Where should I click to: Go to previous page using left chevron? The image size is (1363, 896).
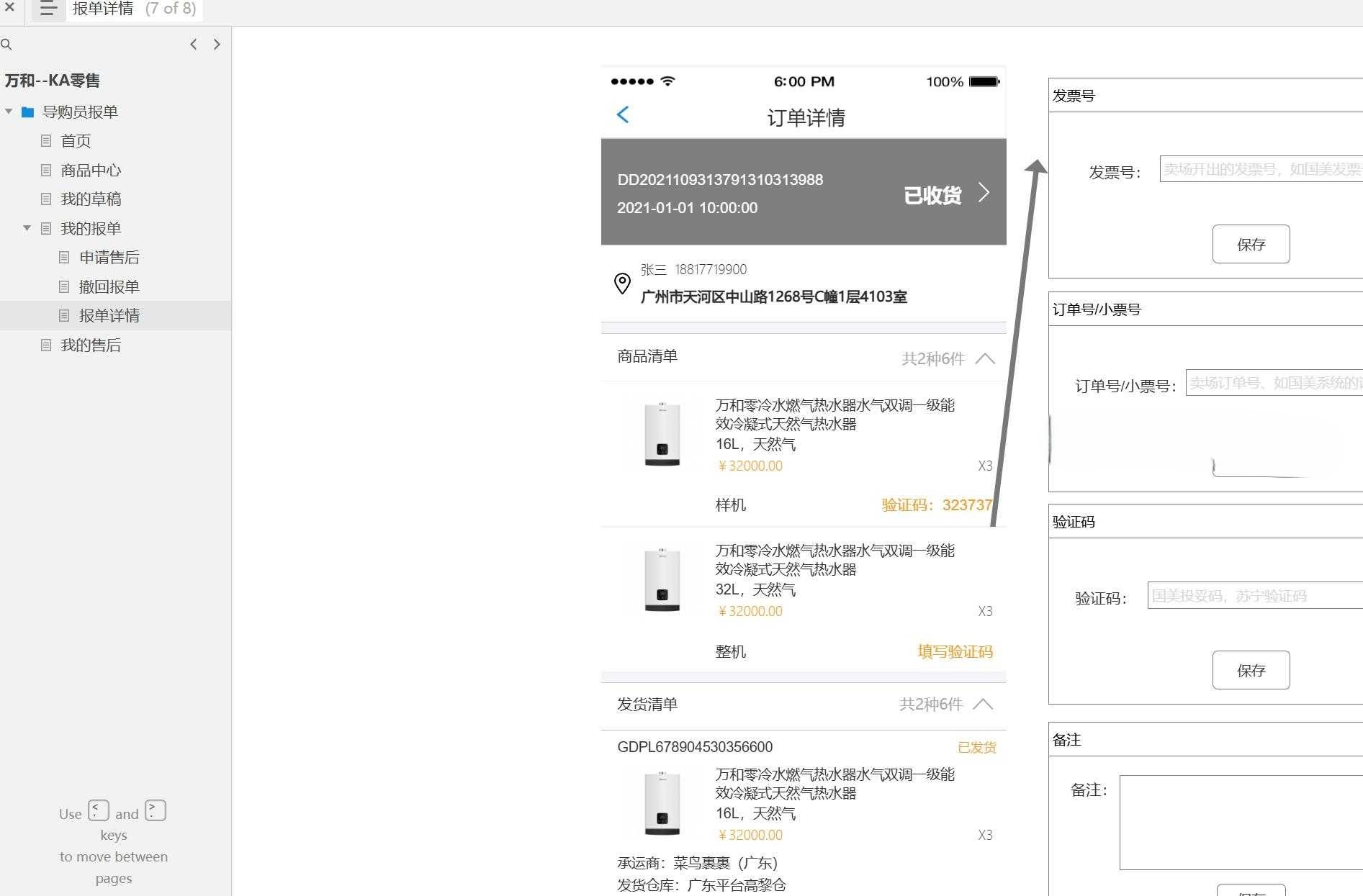[x=193, y=45]
